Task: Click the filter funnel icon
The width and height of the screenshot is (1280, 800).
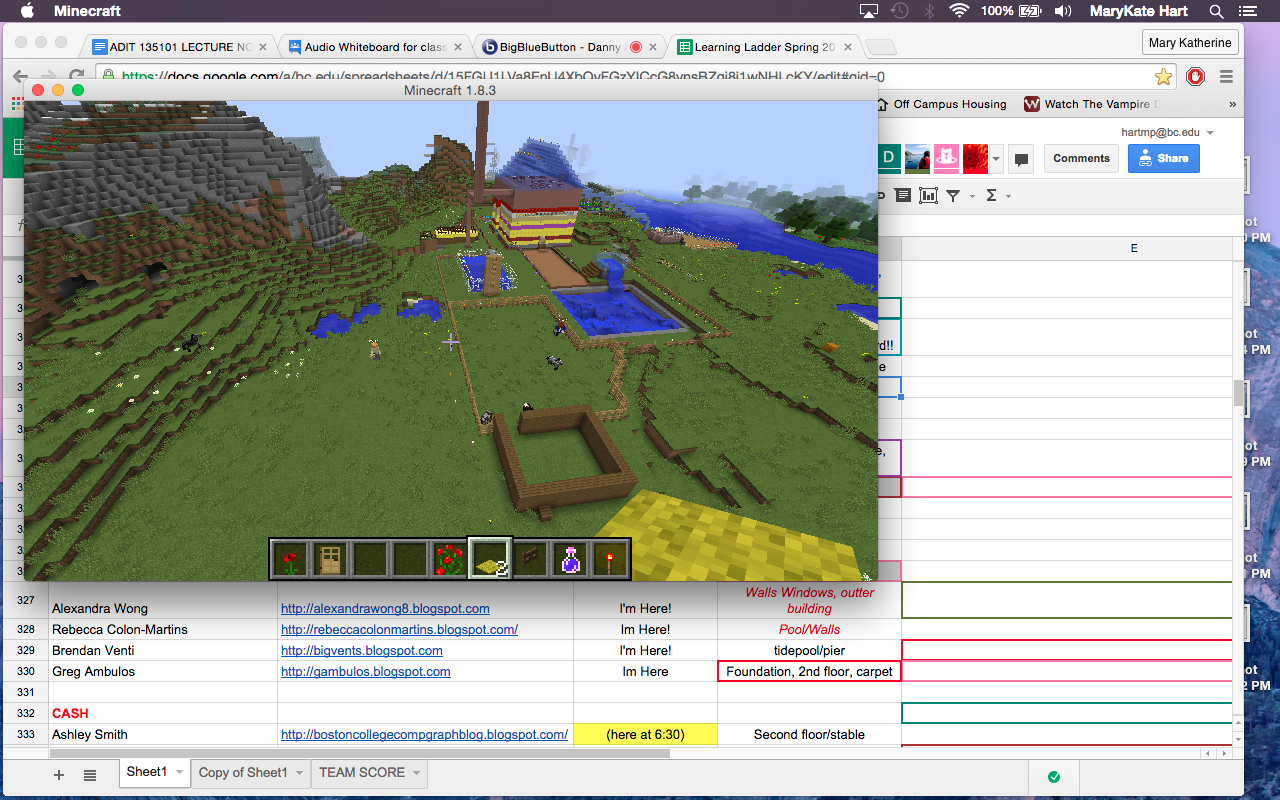Action: pos(953,196)
